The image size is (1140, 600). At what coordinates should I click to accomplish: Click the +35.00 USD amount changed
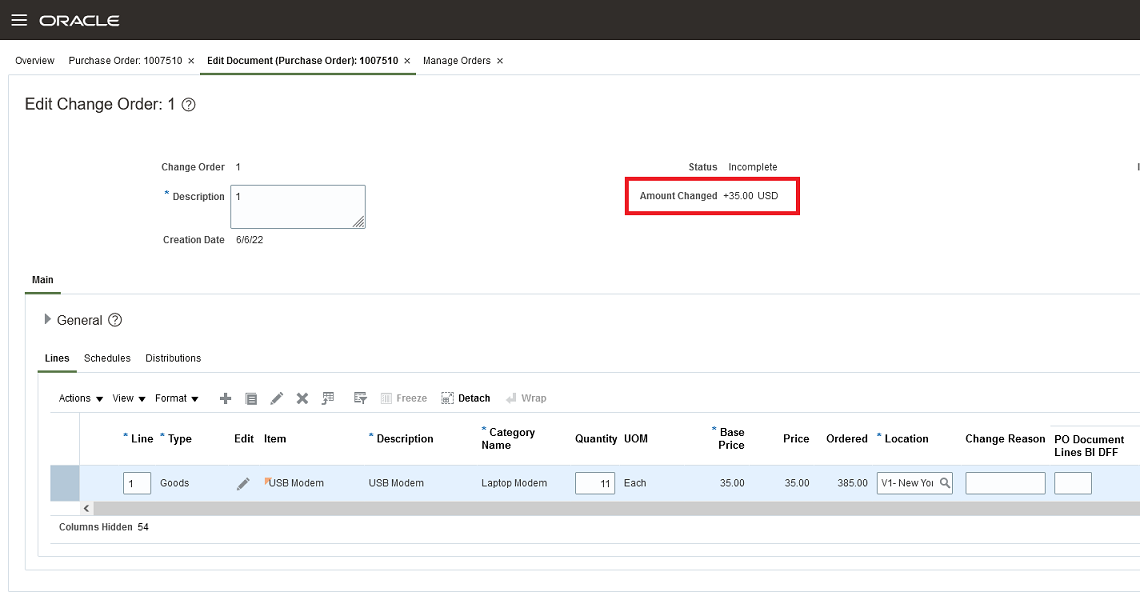coord(750,196)
